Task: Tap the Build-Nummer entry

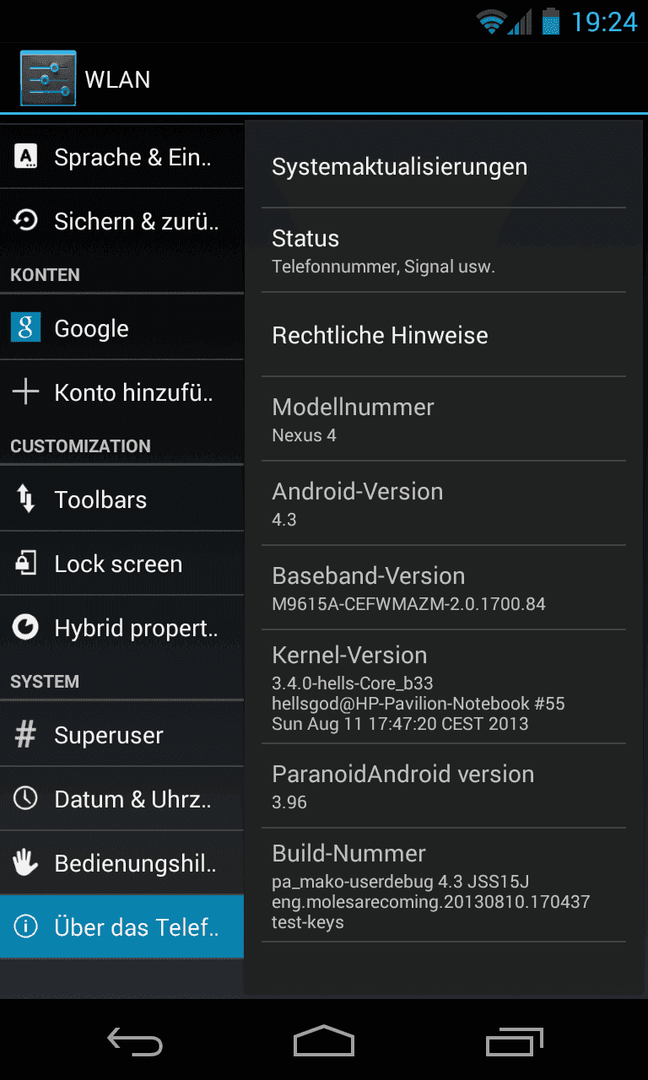Action: pos(443,885)
